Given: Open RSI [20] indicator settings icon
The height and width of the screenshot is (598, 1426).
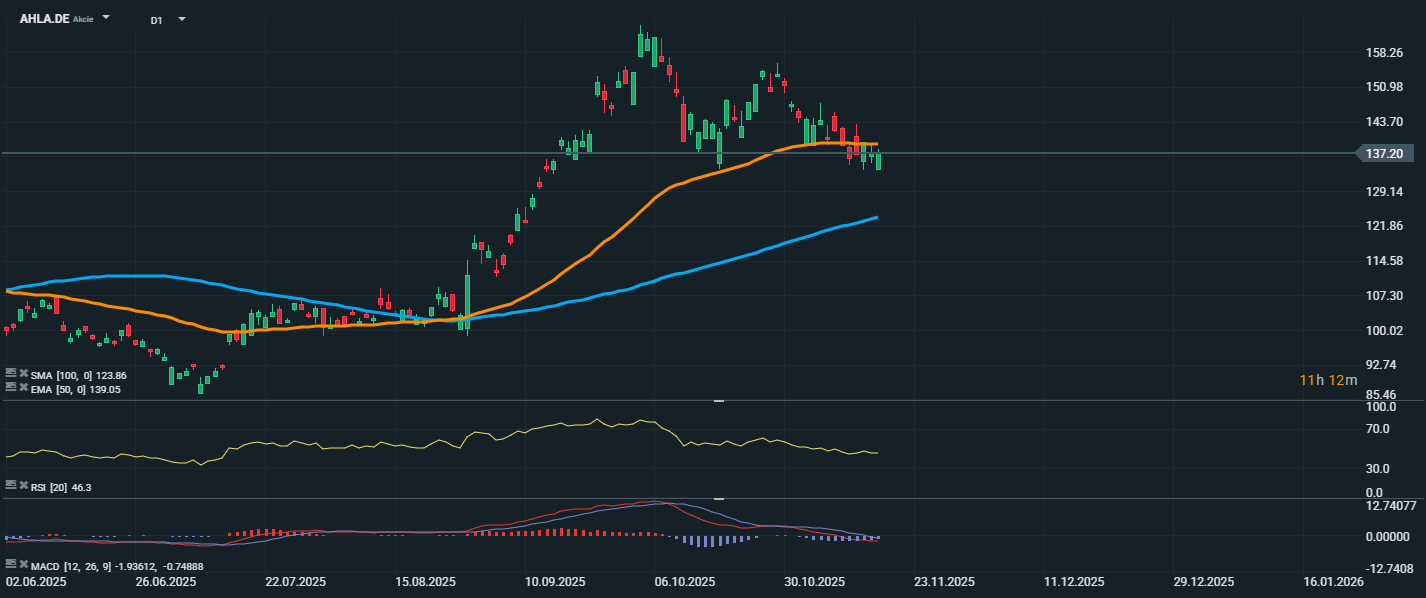Looking at the screenshot, I should [x=11, y=485].
